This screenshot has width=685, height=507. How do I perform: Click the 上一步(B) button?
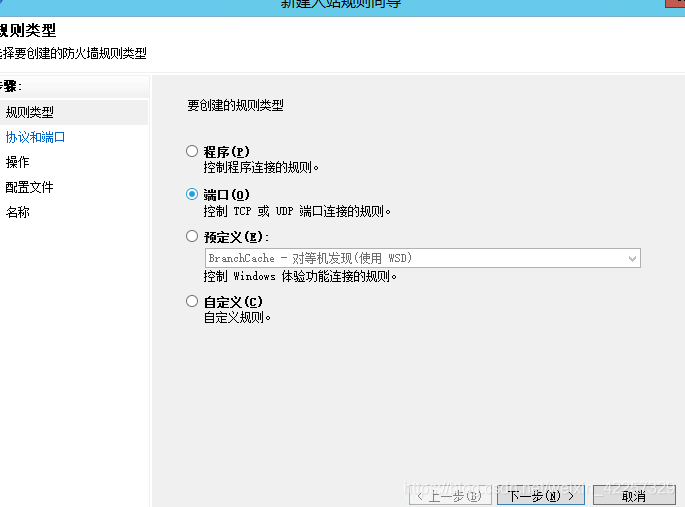[x=450, y=496]
